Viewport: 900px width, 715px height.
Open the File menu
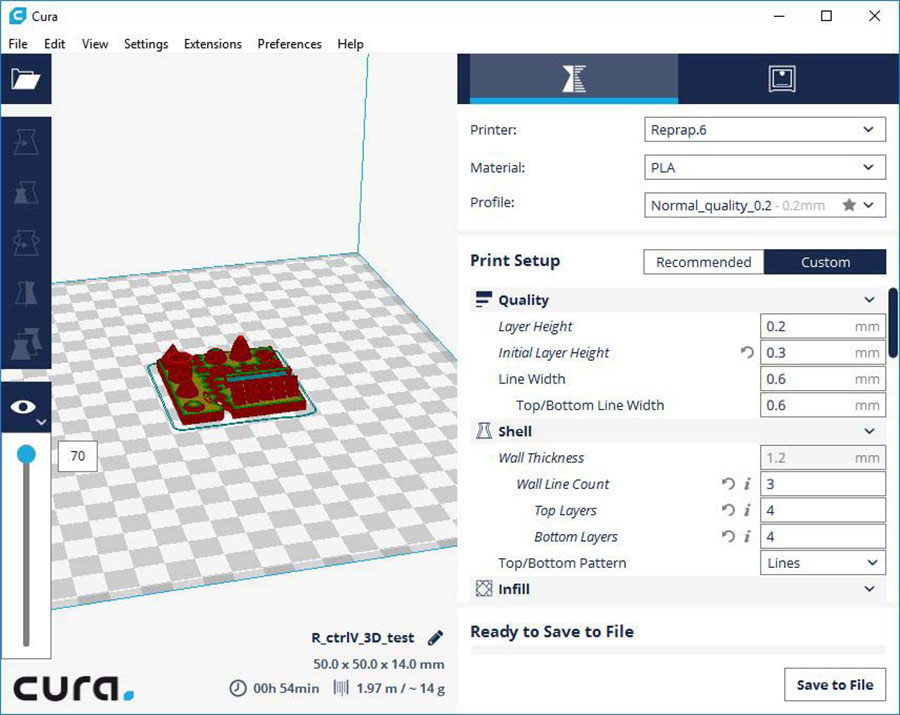click(18, 44)
